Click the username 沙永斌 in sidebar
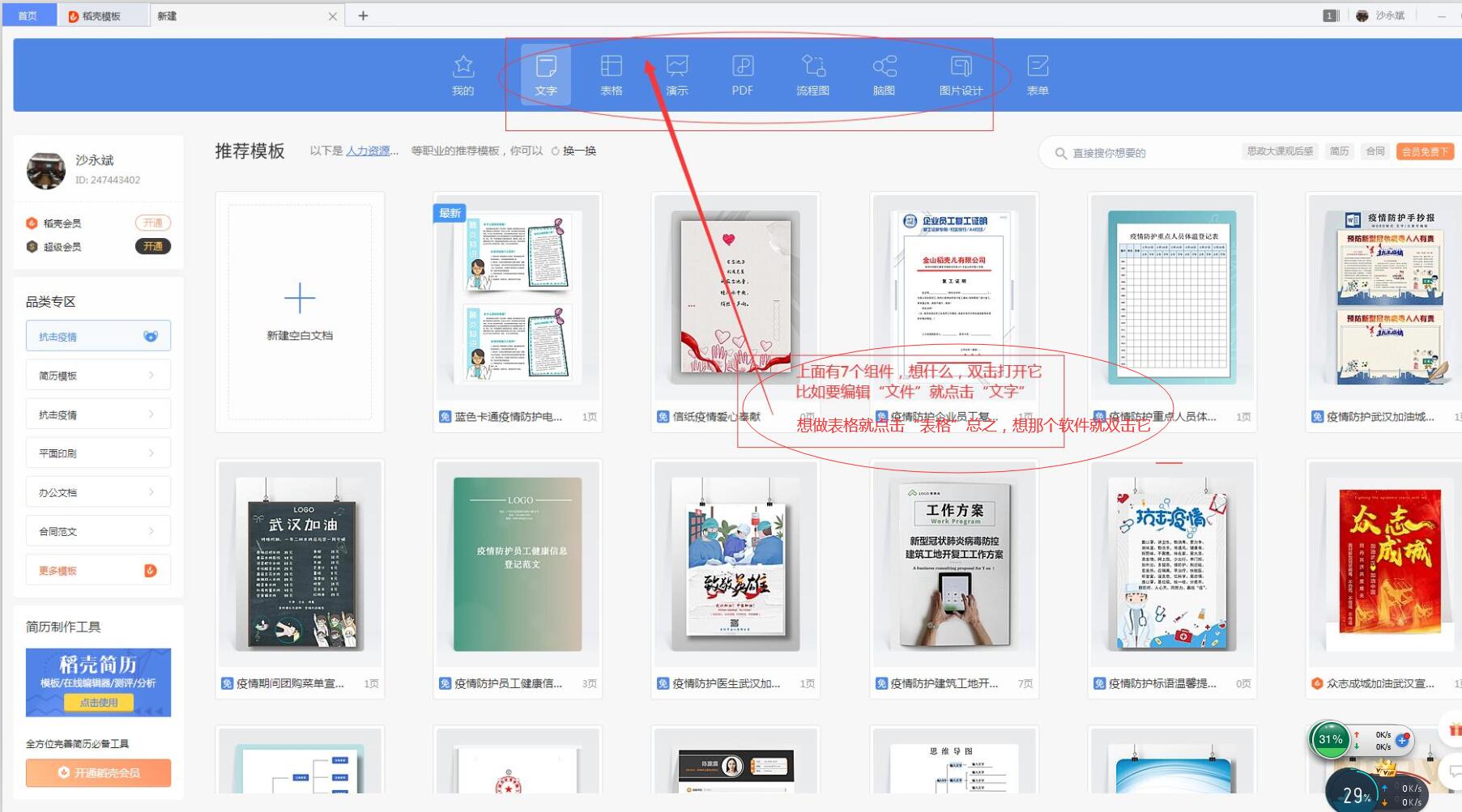This screenshot has height=812, width=1462. [x=95, y=160]
